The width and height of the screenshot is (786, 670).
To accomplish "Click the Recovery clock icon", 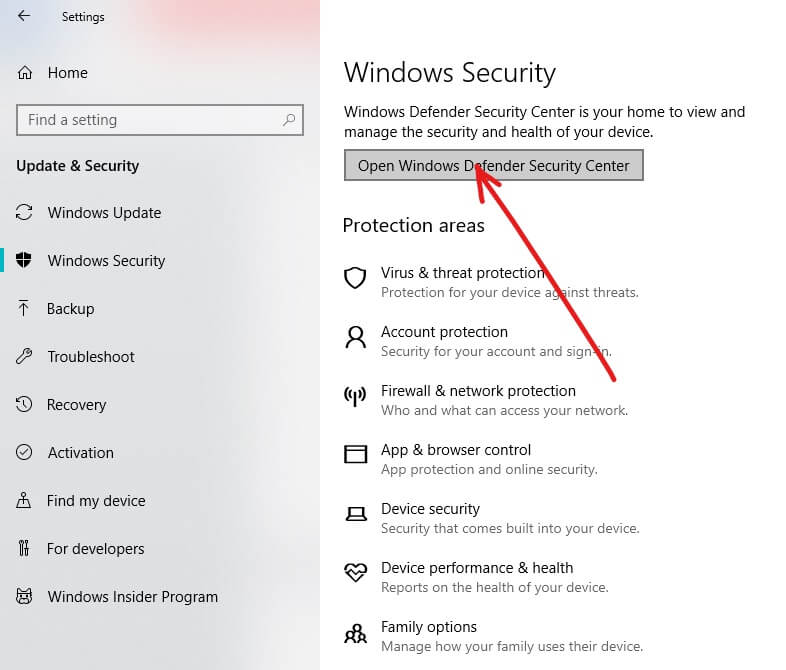I will pos(25,405).
